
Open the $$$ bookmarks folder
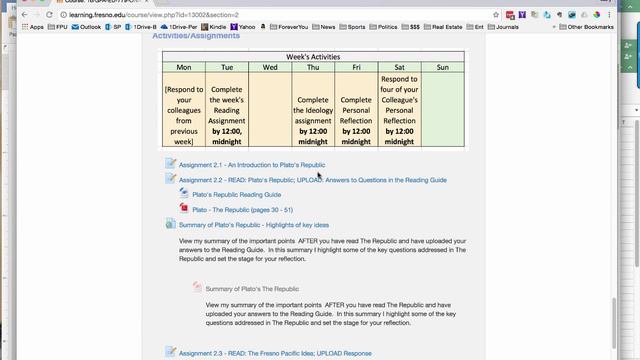coord(411,27)
